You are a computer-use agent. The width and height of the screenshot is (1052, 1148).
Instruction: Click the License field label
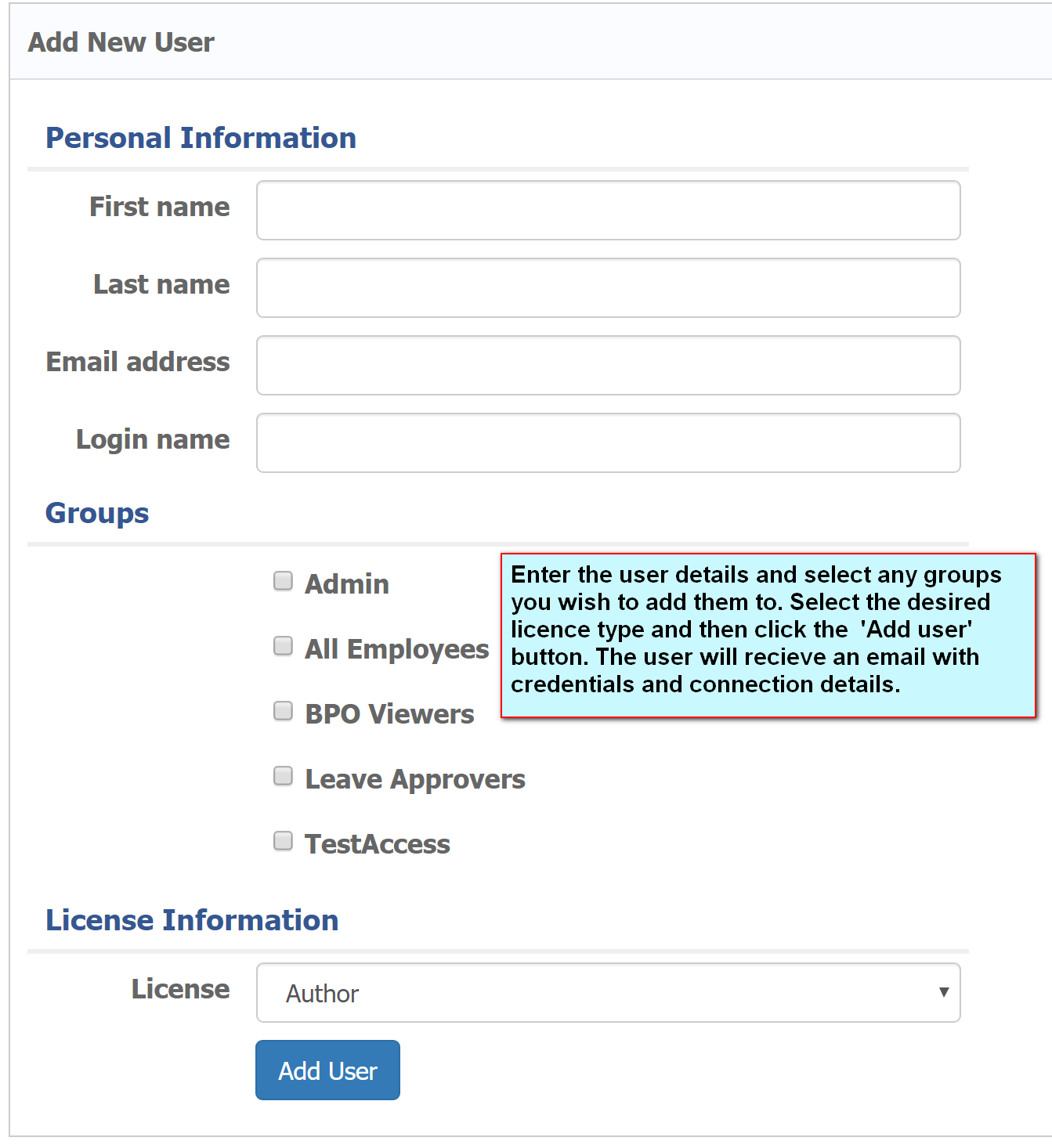pos(180,989)
